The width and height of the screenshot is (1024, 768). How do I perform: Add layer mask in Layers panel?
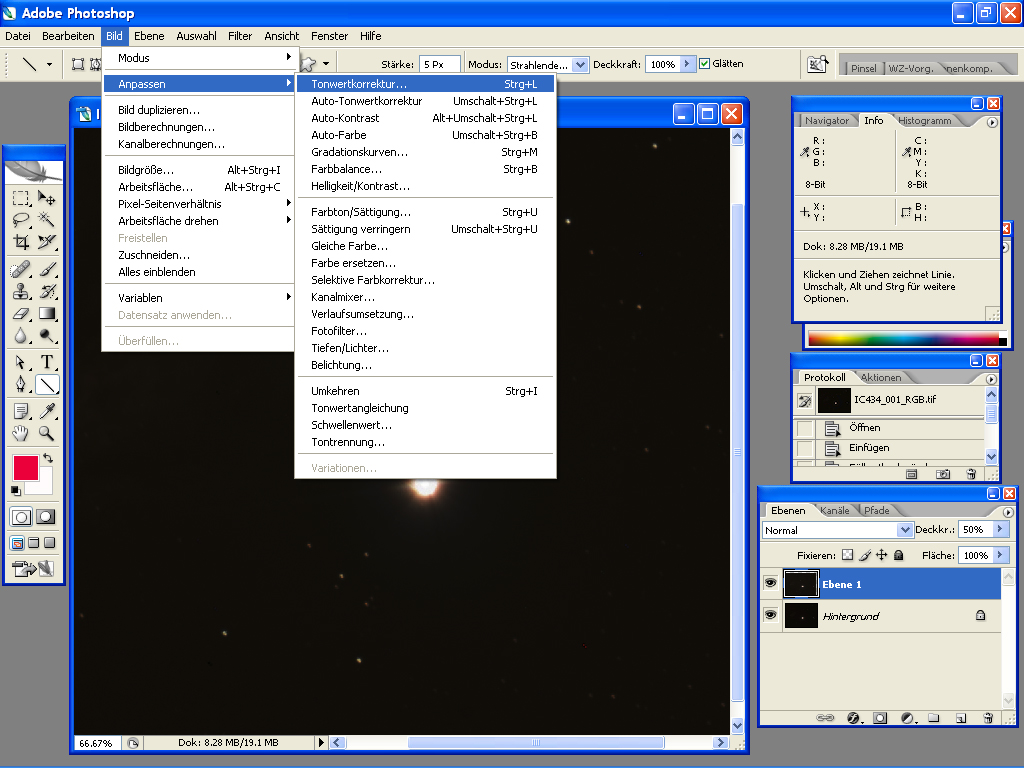click(x=880, y=718)
